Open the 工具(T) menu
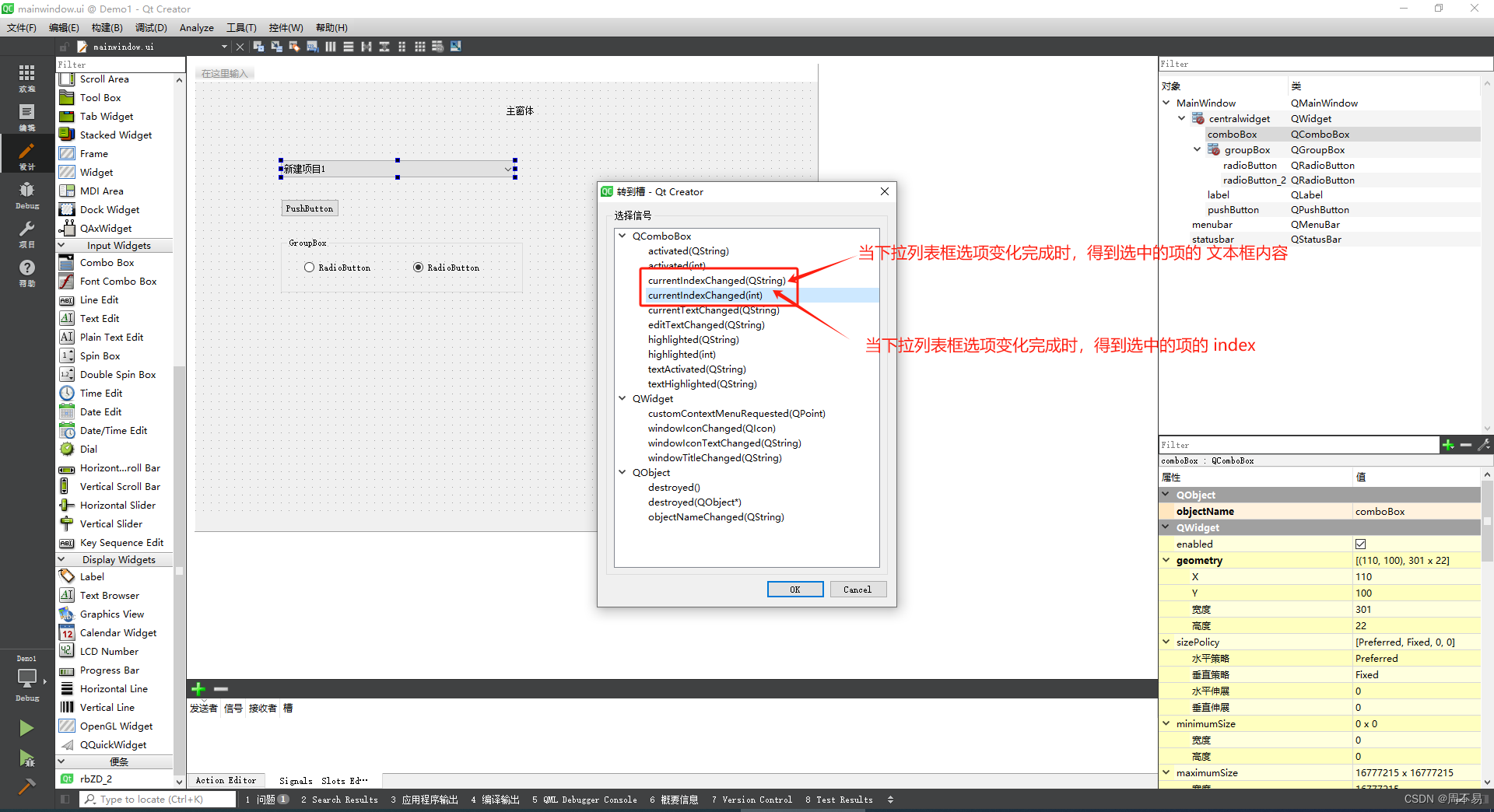Viewport: 1494px width, 812px height. click(x=241, y=28)
